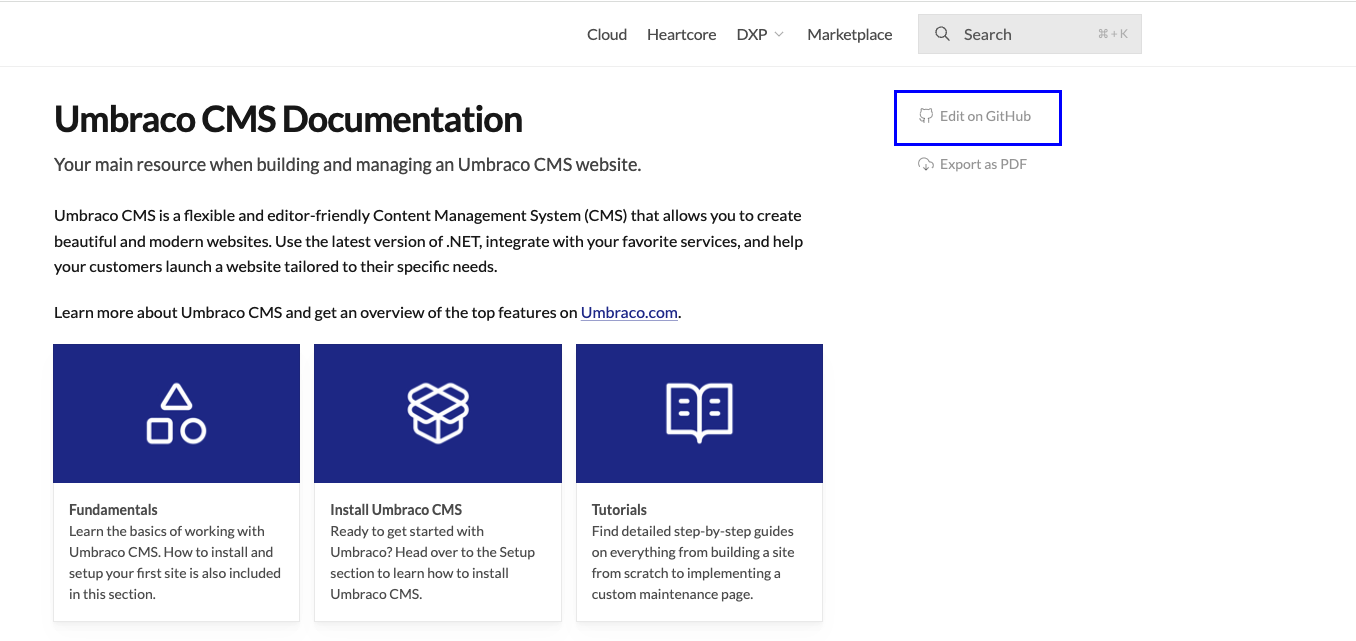Viewport: 1356px width, 641px height.
Task: Click the shapes icon on the Fundamentals card
Action: [x=176, y=413]
